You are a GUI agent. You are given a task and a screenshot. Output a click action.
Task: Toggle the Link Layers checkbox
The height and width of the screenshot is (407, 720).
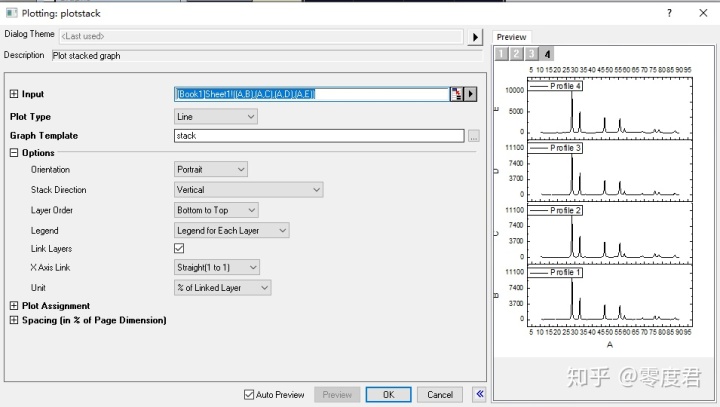coord(179,249)
